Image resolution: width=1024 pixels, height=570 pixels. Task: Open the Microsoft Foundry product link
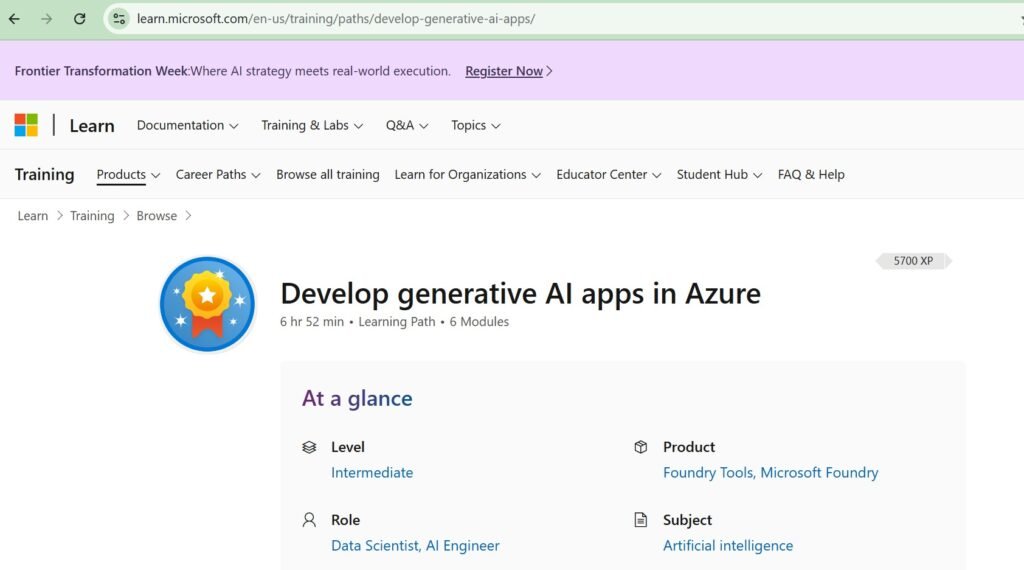pyautogui.click(x=820, y=472)
